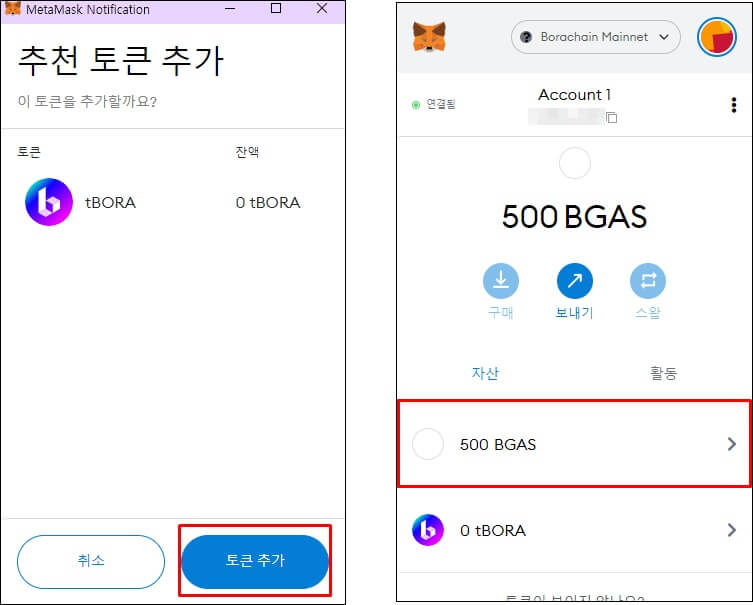Copy the Account 1 address

[611, 117]
